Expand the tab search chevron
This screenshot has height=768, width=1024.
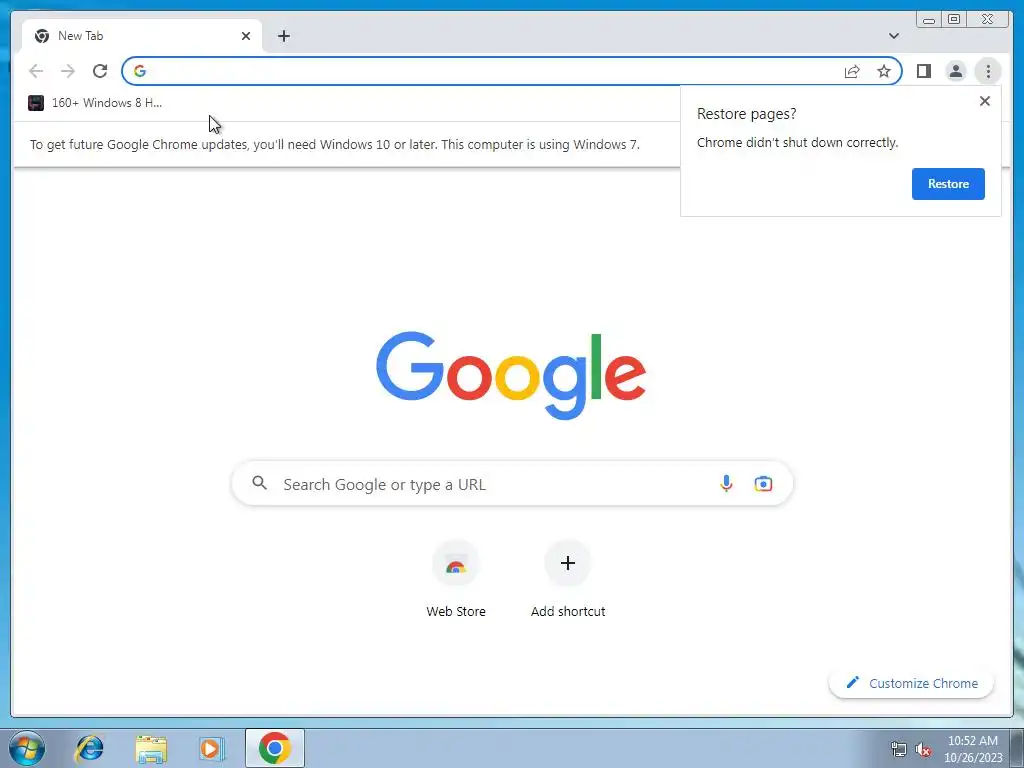pyautogui.click(x=894, y=36)
